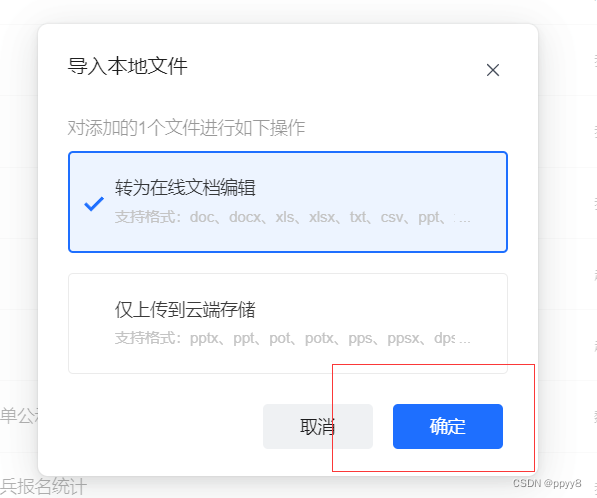The height and width of the screenshot is (498, 597).
Task: Click the 支持格式 label under 仅上传到云端存储
Action: point(145,338)
